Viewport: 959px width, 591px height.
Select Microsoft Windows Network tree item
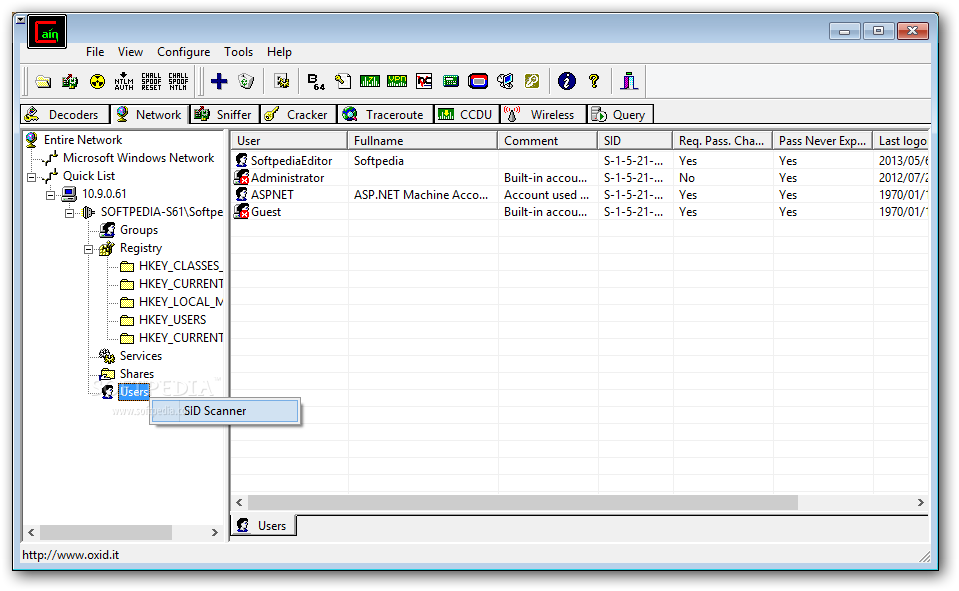coord(138,158)
